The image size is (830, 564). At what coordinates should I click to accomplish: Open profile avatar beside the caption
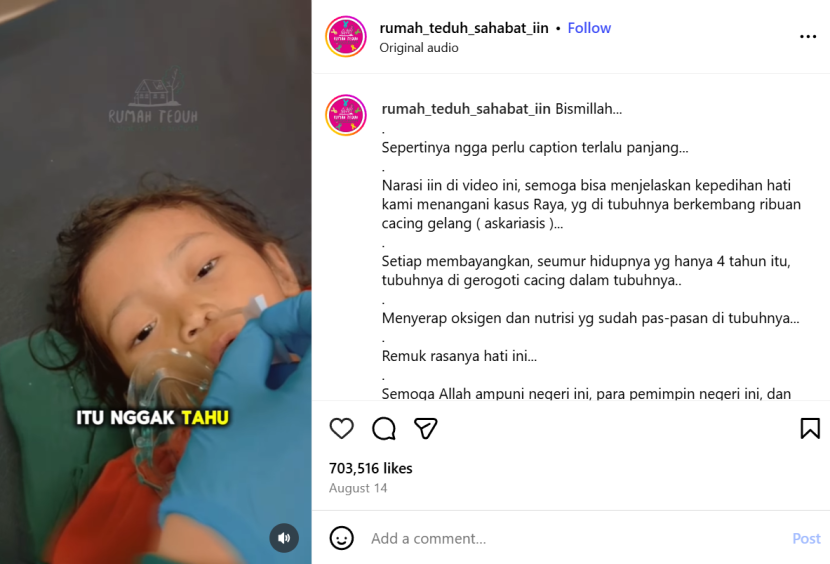(346, 115)
